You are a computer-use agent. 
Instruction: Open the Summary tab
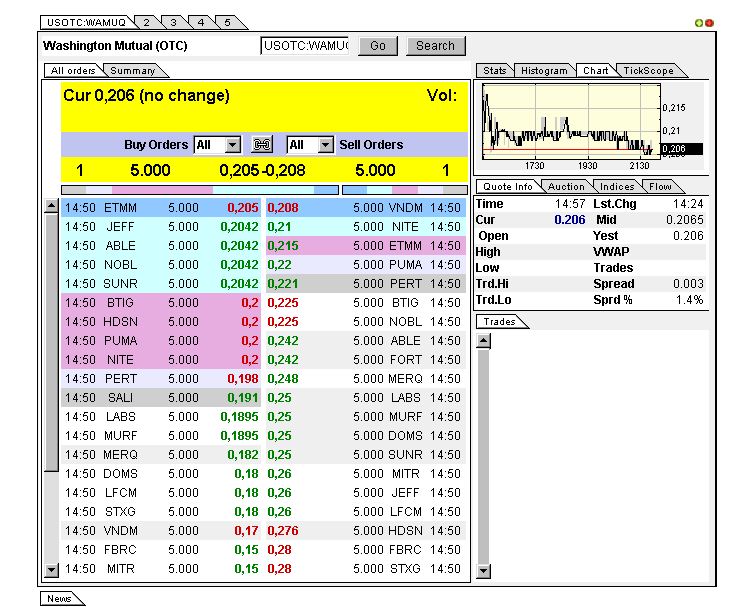point(132,70)
